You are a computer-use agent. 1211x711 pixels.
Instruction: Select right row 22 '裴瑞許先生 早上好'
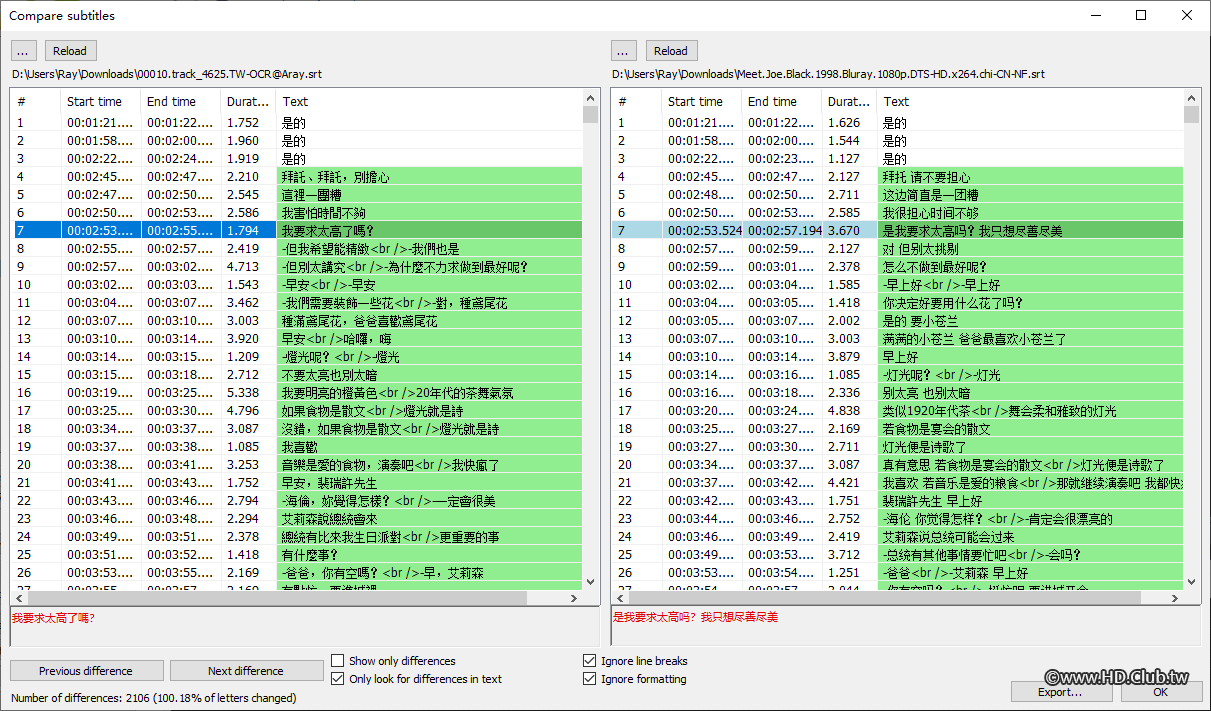[897, 501]
